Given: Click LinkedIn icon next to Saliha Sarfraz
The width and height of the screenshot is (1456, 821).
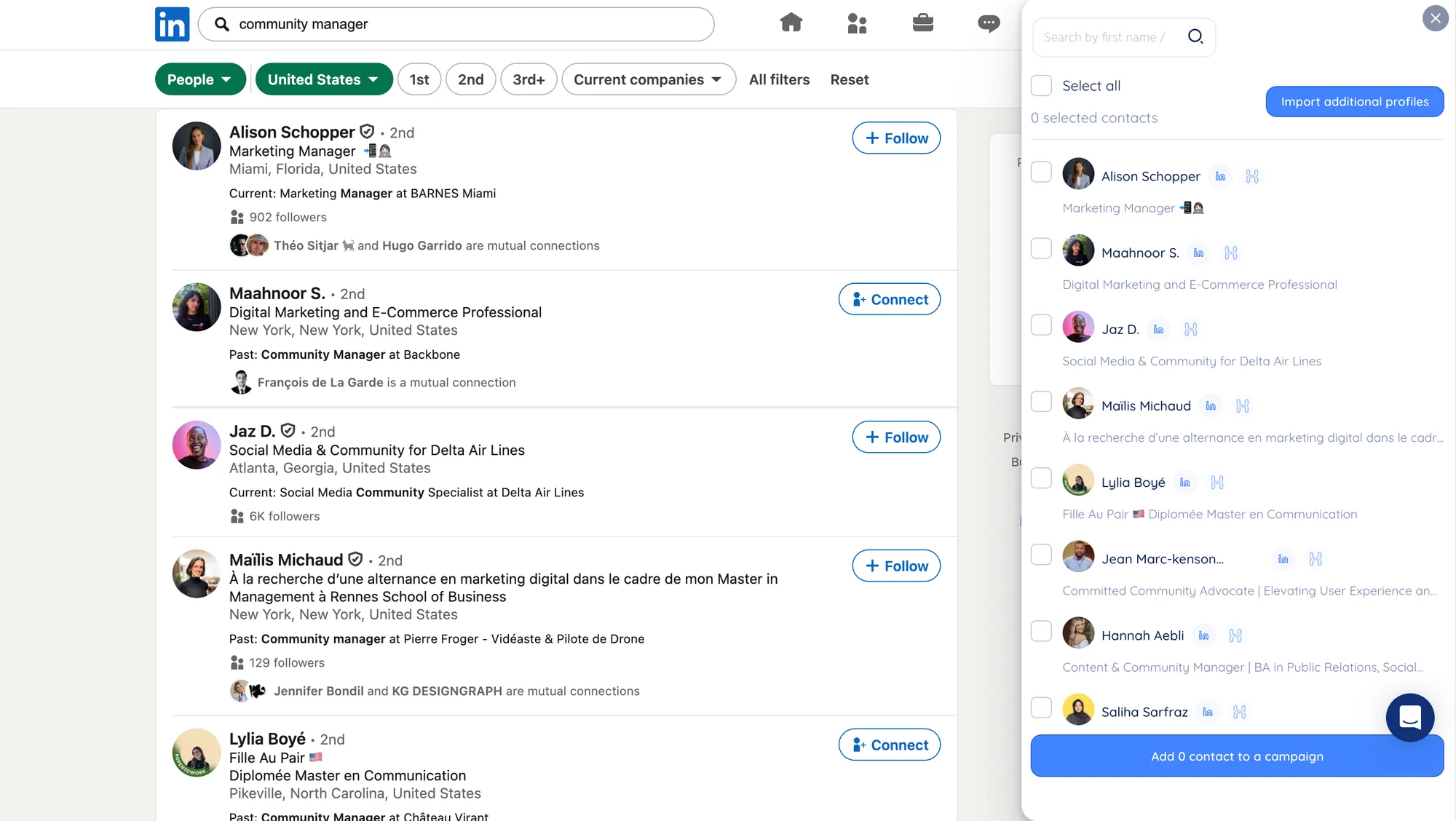Looking at the screenshot, I should click(1208, 712).
